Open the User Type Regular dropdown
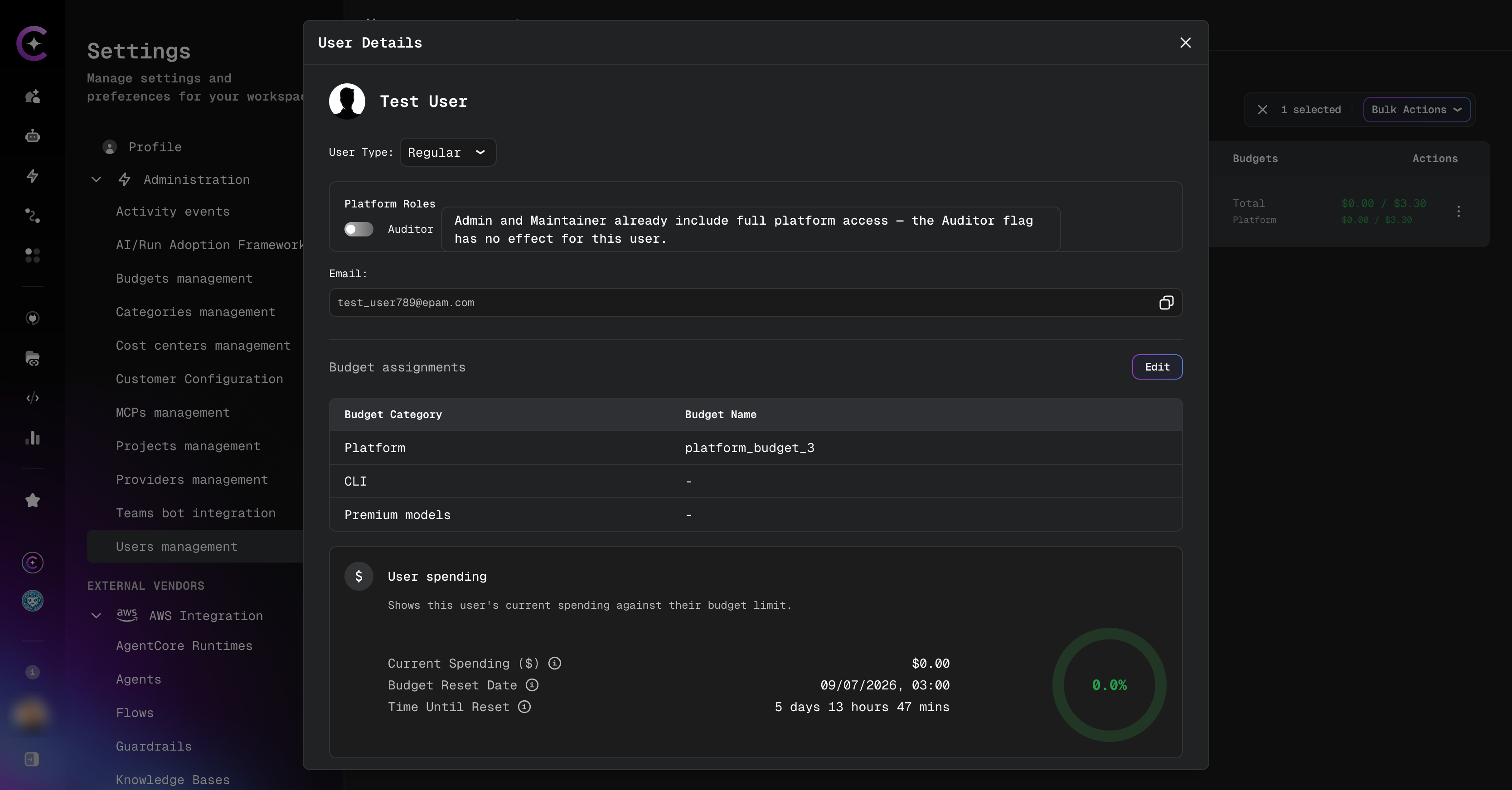 click(448, 153)
